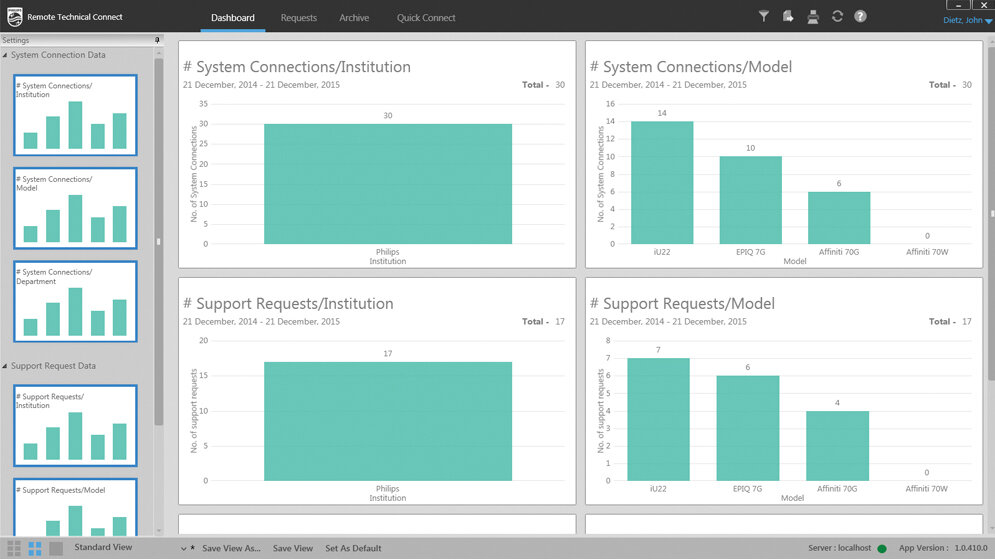Refresh dashboard data with sync icon

click(x=837, y=16)
